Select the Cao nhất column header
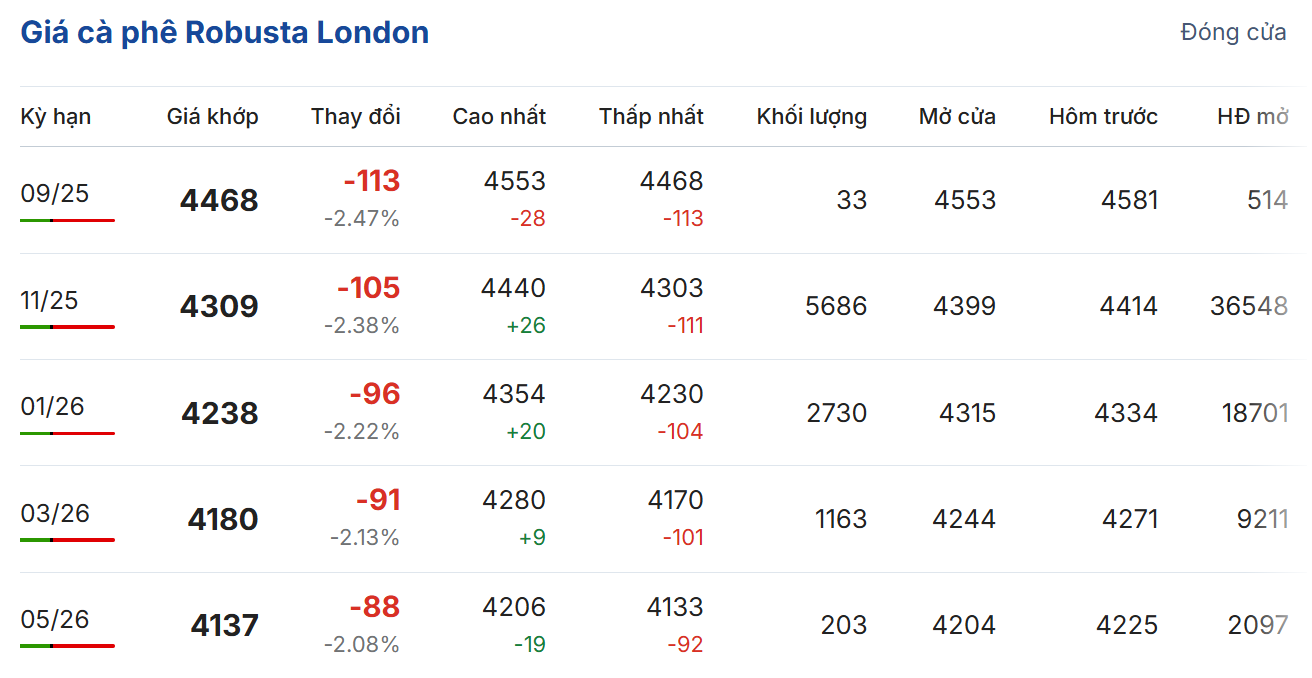Viewport: 1312px width, 678px height. click(x=499, y=116)
